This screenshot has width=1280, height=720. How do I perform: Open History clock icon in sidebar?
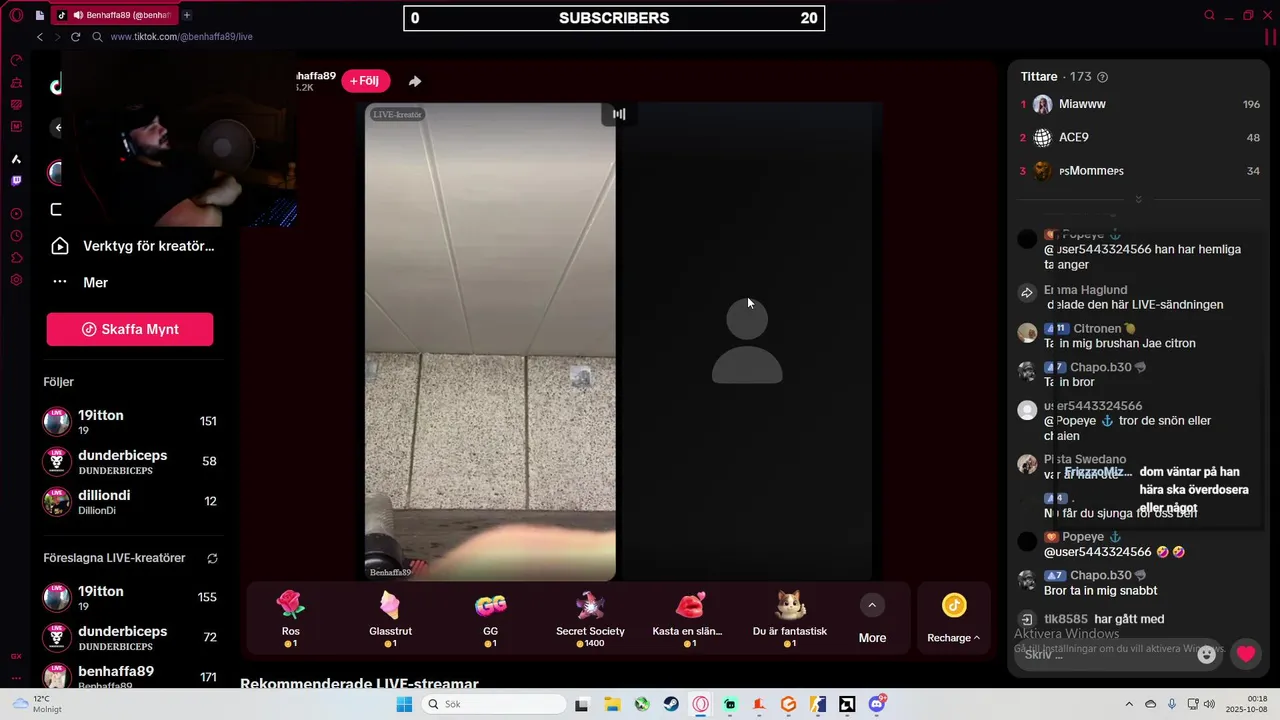[x=16, y=236]
